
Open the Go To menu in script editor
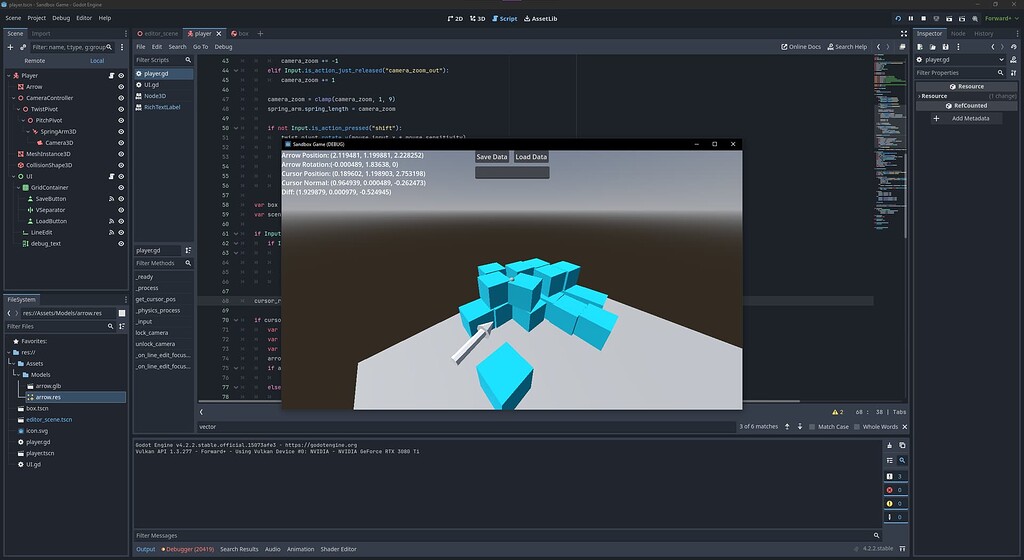pyautogui.click(x=200, y=47)
